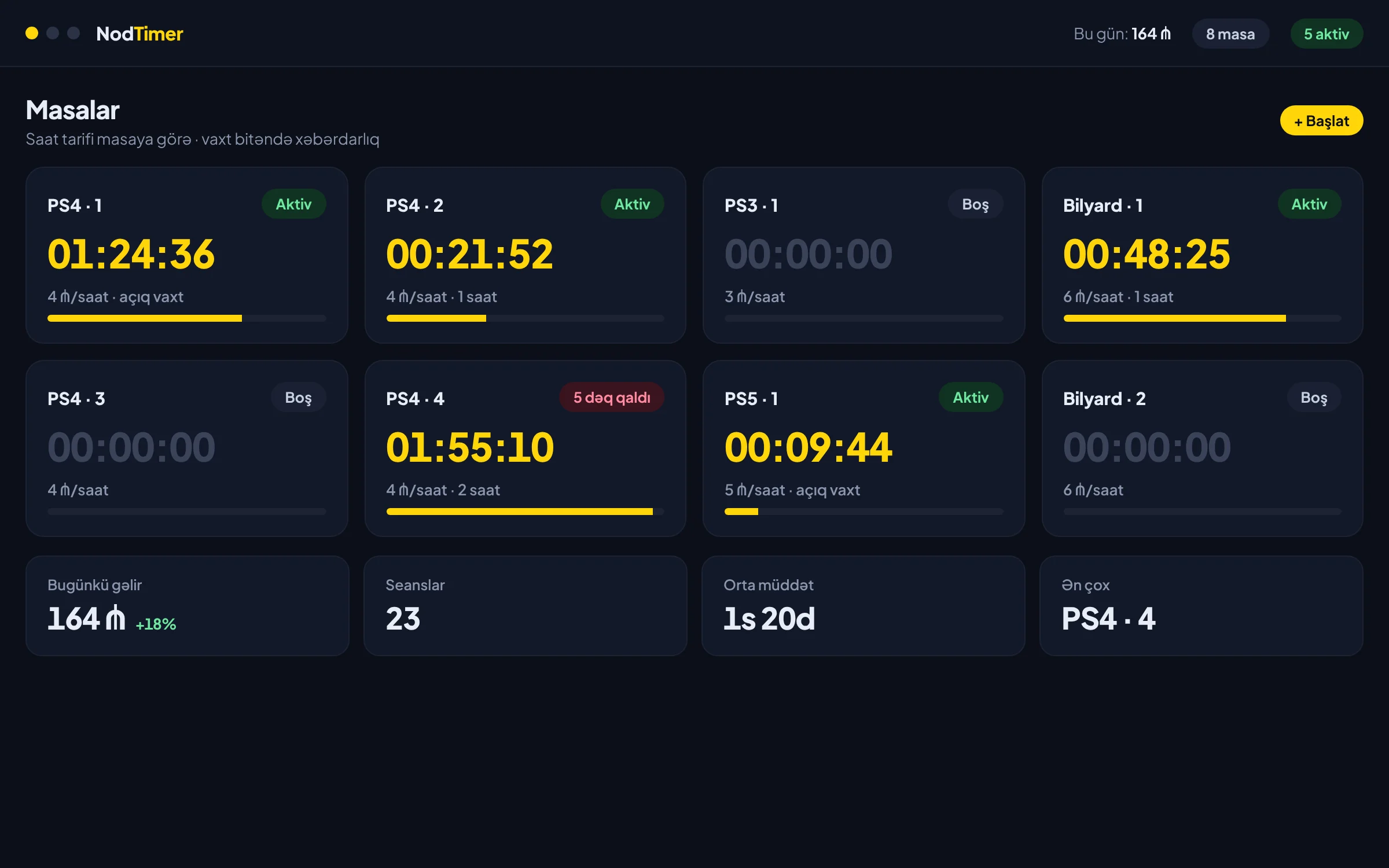Viewport: 1389px width, 868px height.
Task: Click the NodTimer logo text
Action: pyautogui.click(x=139, y=34)
